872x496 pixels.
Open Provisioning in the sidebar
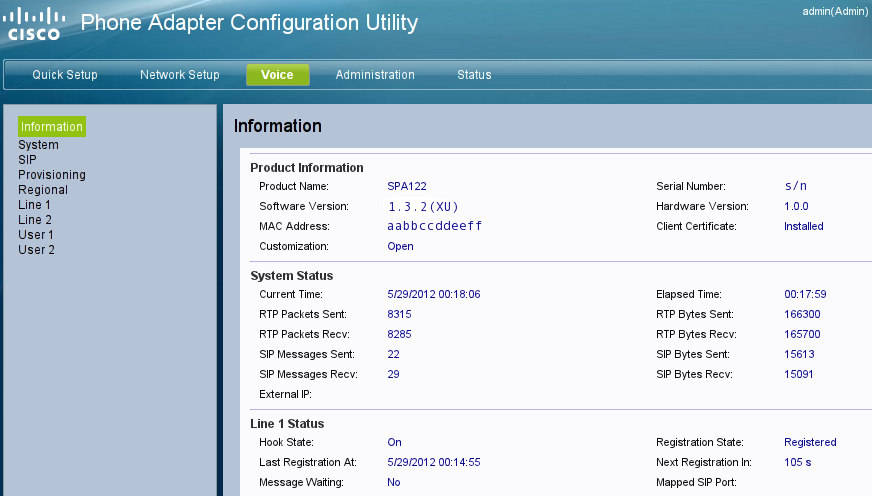52,175
